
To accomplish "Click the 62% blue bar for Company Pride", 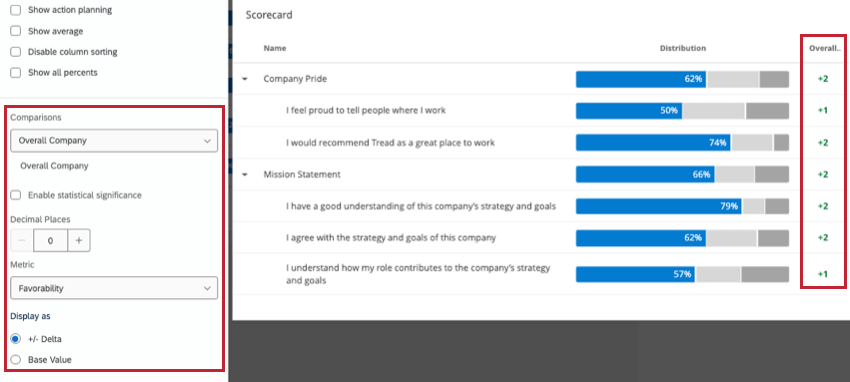I will pos(641,79).
